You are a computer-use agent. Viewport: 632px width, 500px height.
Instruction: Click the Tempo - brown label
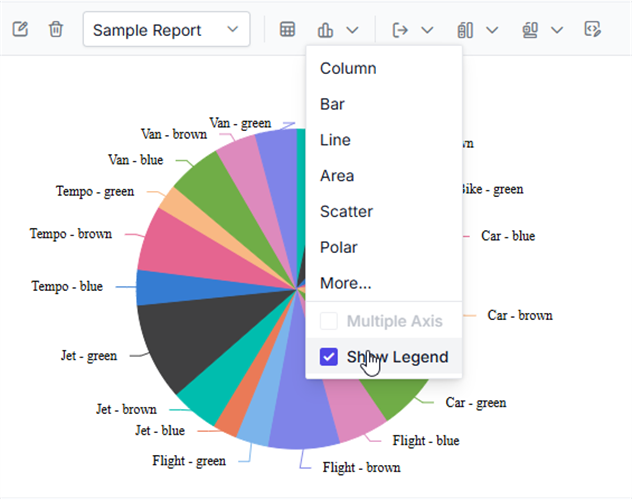coord(71,234)
